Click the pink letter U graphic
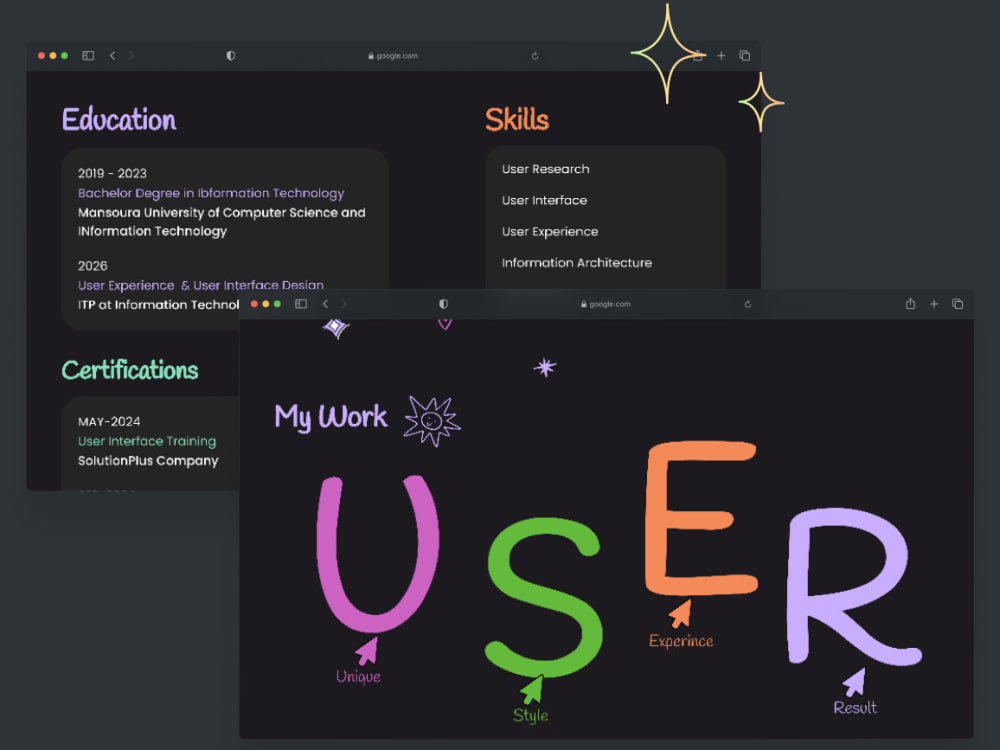 tap(378, 554)
